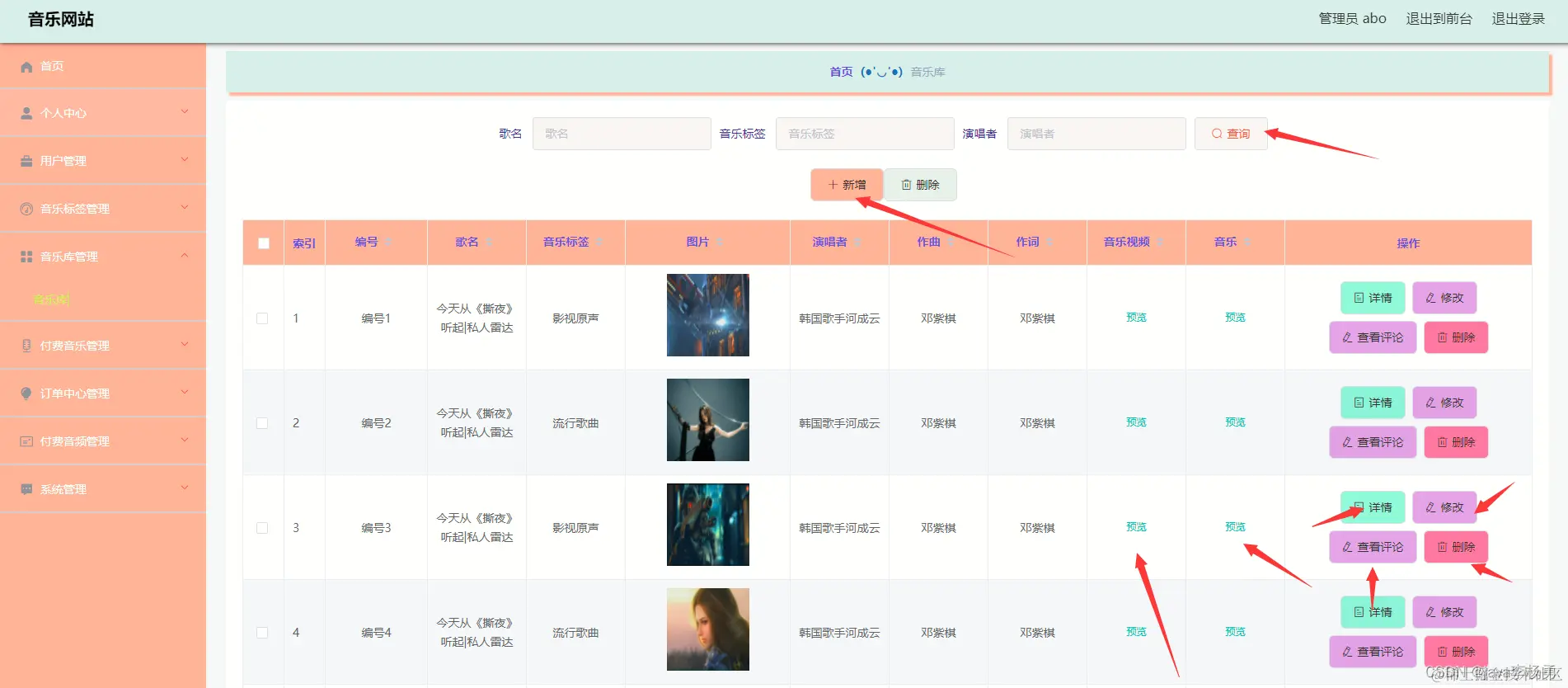Screen dimensions: 1568x688
Task: Sort by 演唱者 using header arrows
Action: pyautogui.click(x=857, y=242)
